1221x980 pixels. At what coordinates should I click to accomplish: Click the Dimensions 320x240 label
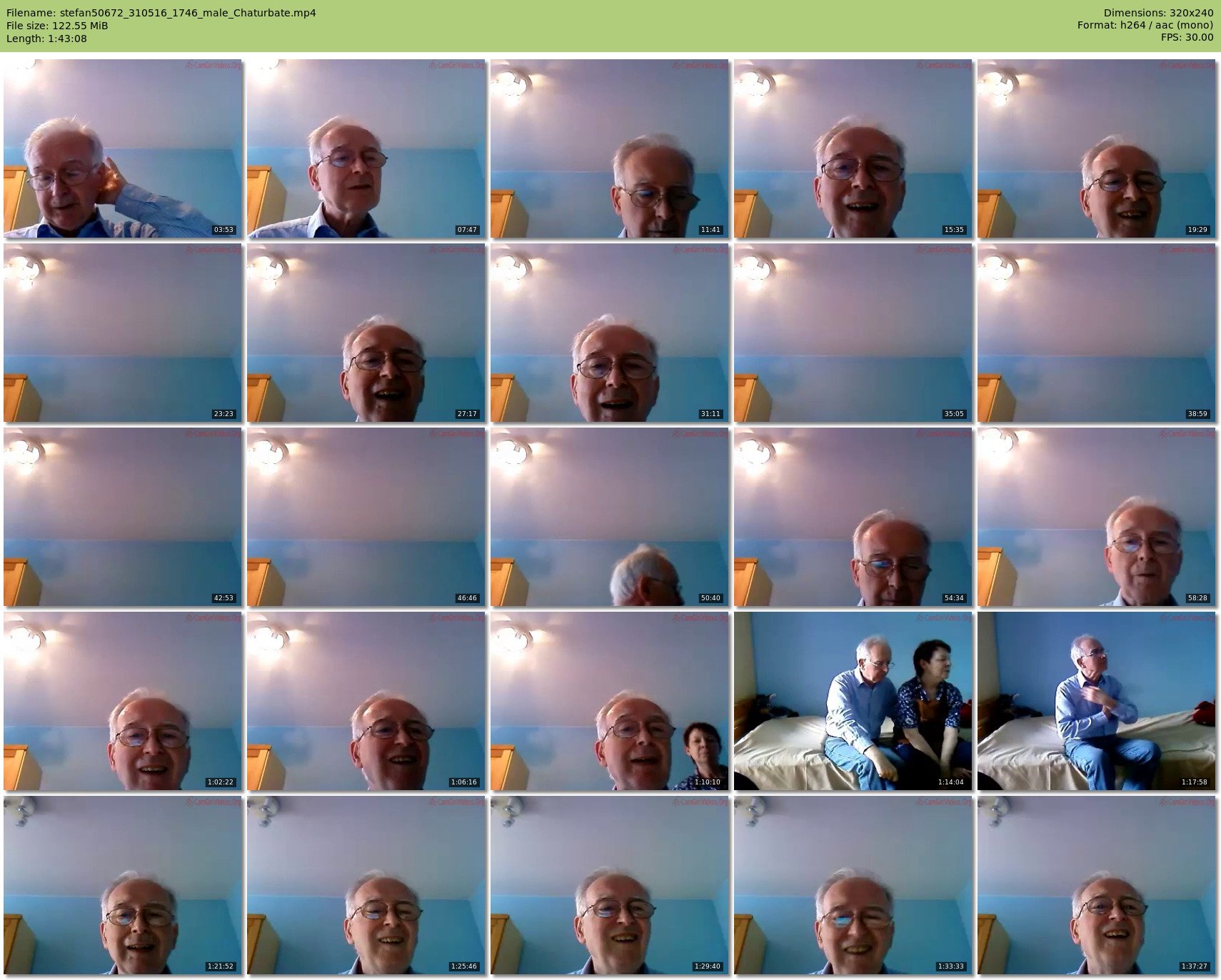1158,13
